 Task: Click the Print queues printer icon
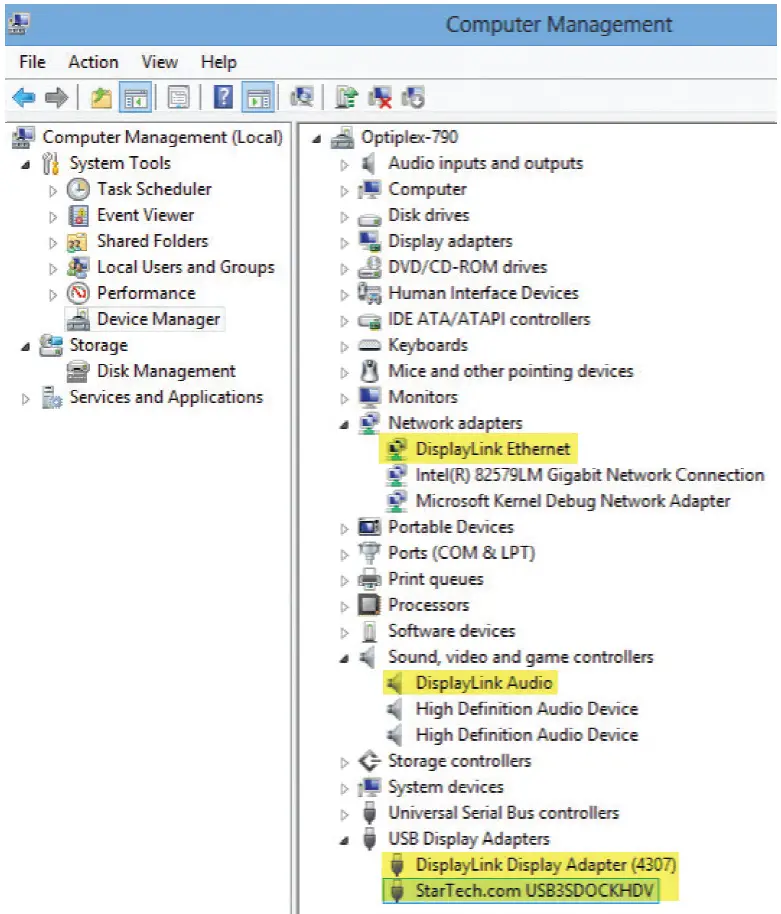(x=370, y=579)
